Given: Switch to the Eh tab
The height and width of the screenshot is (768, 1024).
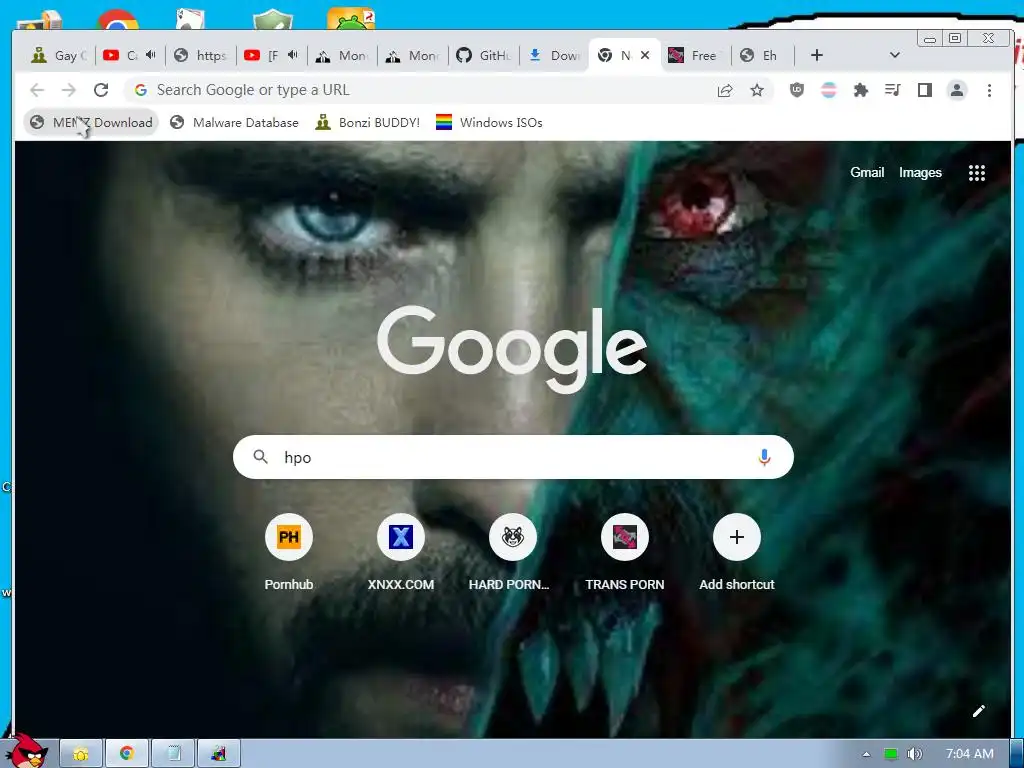Looking at the screenshot, I should [763, 56].
